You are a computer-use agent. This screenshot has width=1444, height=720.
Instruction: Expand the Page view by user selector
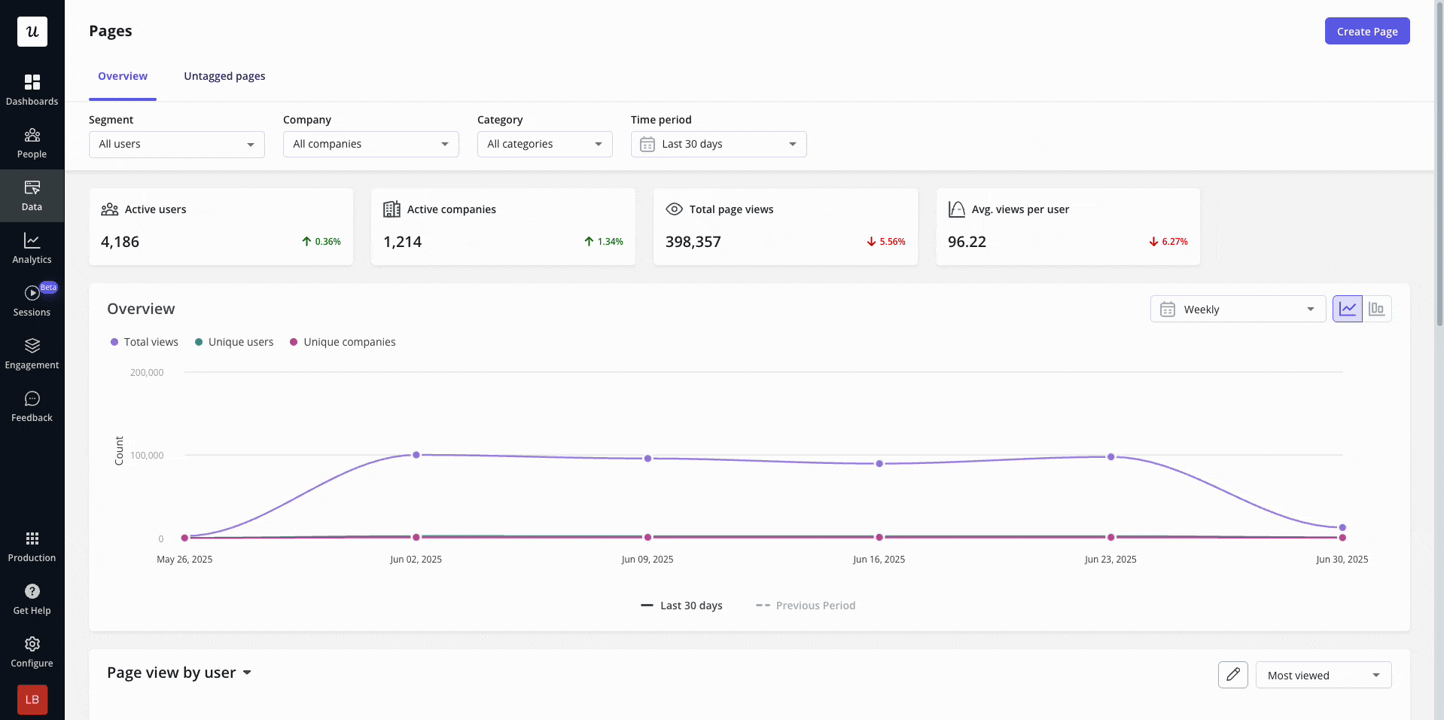coord(179,673)
